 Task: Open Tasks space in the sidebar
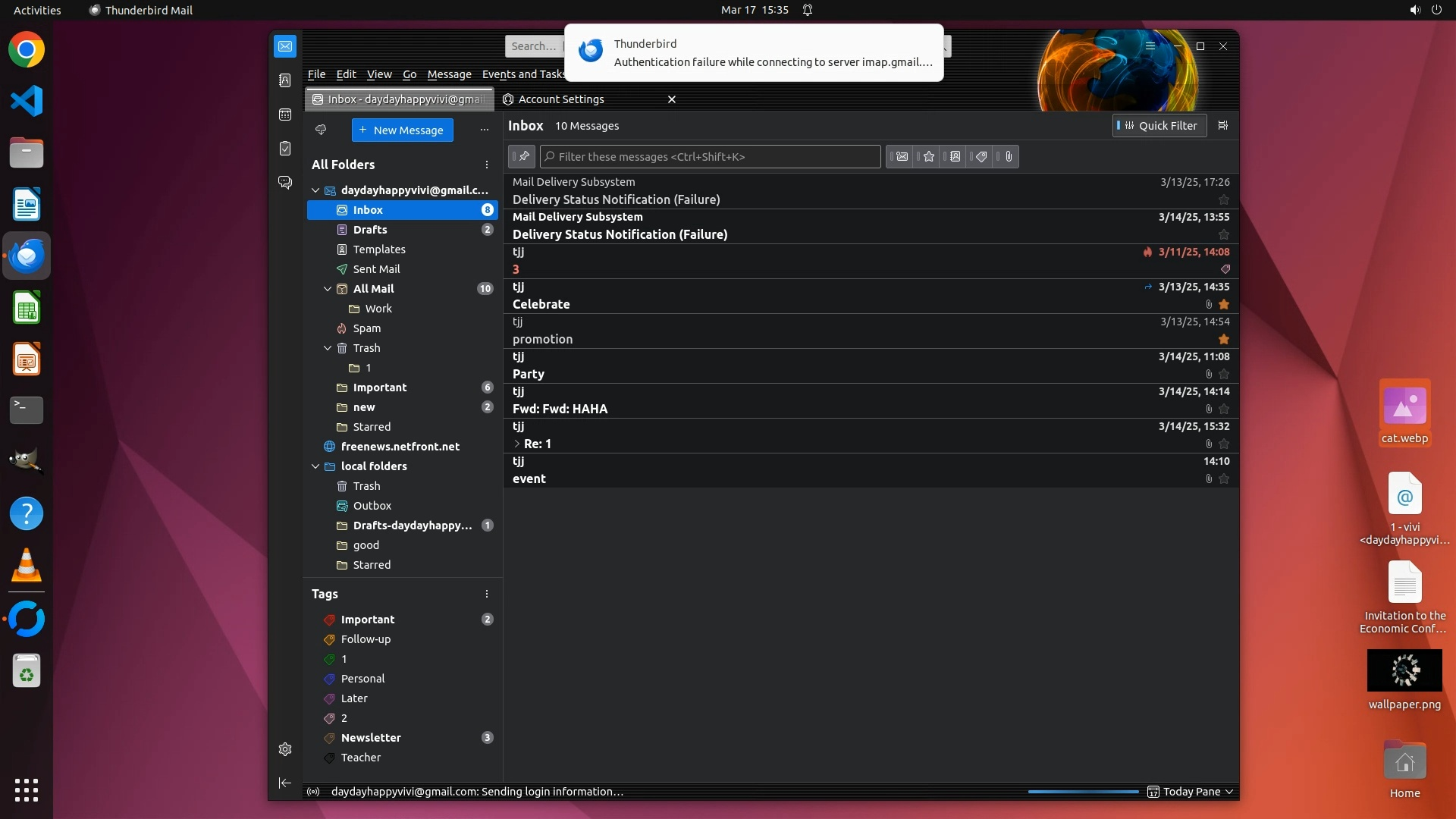tap(285, 149)
